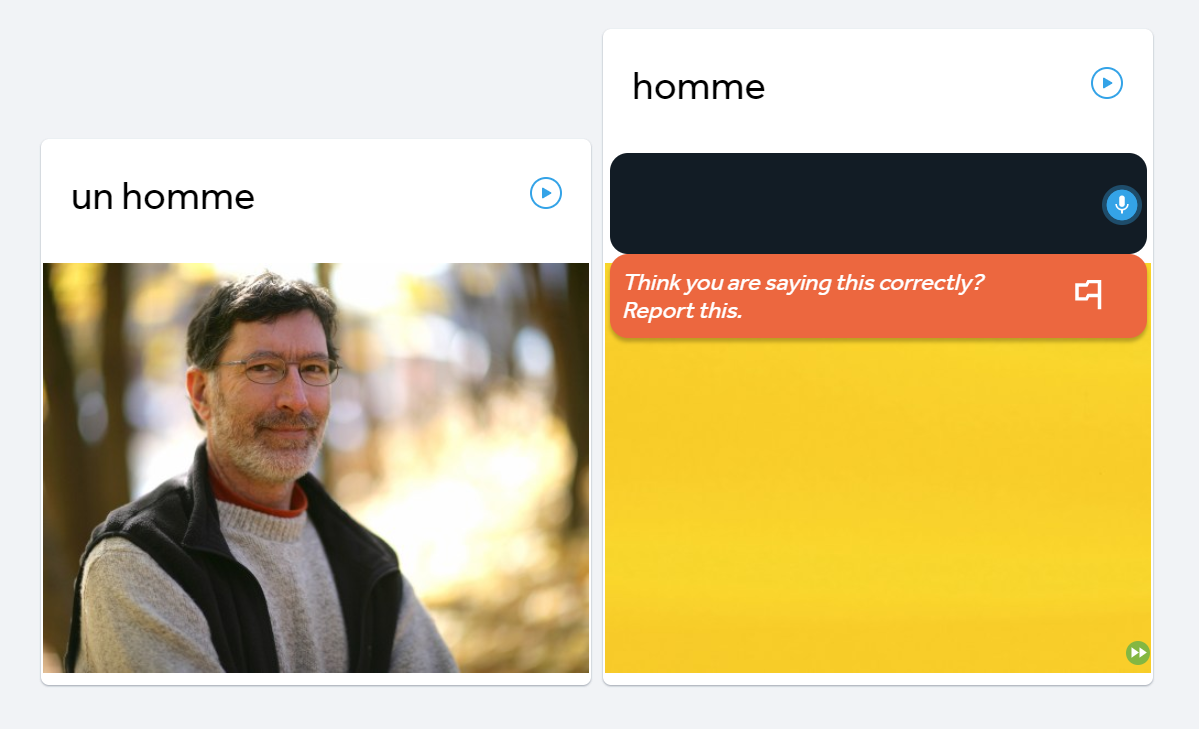Select the orange pronunciation report banner
The height and width of the screenshot is (729, 1199).
tap(878, 296)
